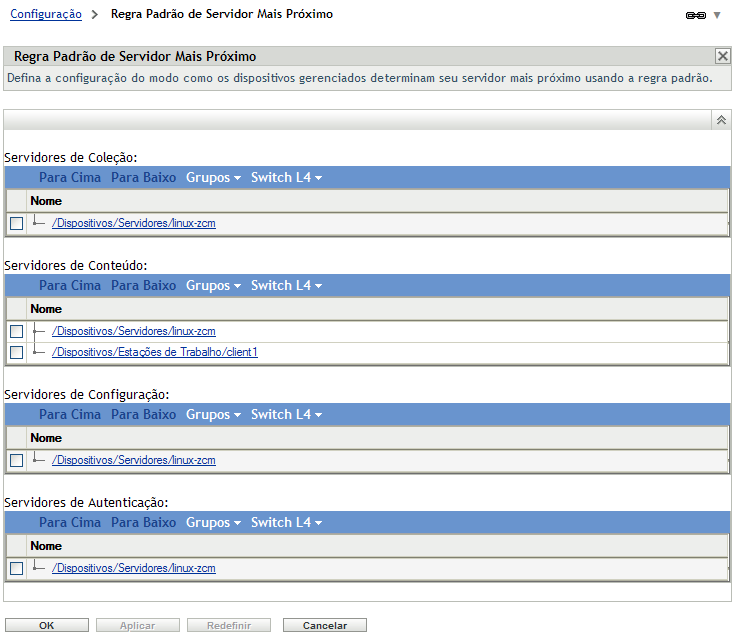Click the Redefinir button
Viewport: 735px width, 643px height.
(x=229, y=625)
